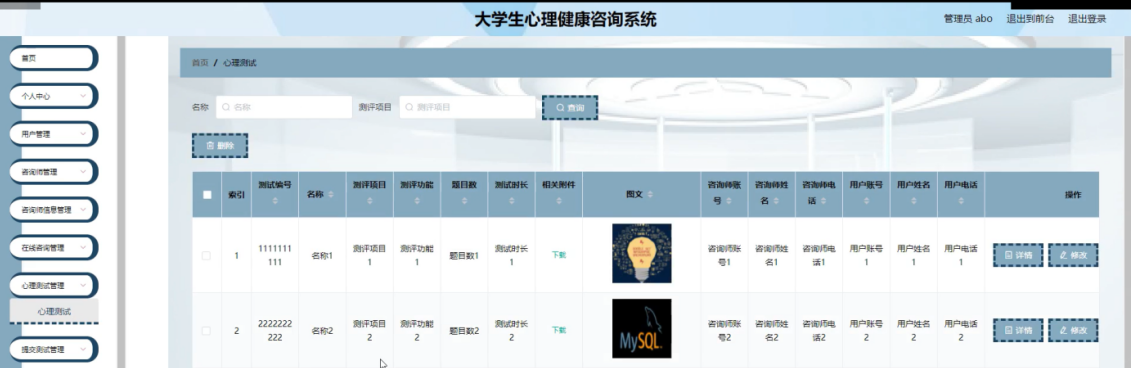This screenshot has width=1132, height=368.
Task: Sort by 用户账号 column sort icon
Action: tap(866, 201)
